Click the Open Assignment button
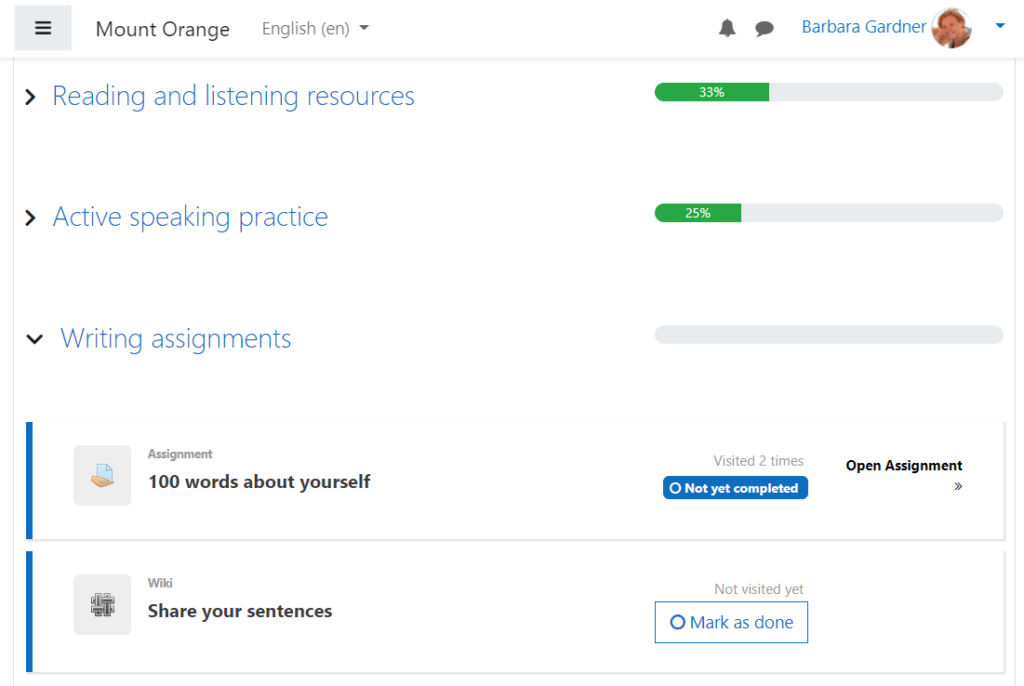 pos(904,465)
